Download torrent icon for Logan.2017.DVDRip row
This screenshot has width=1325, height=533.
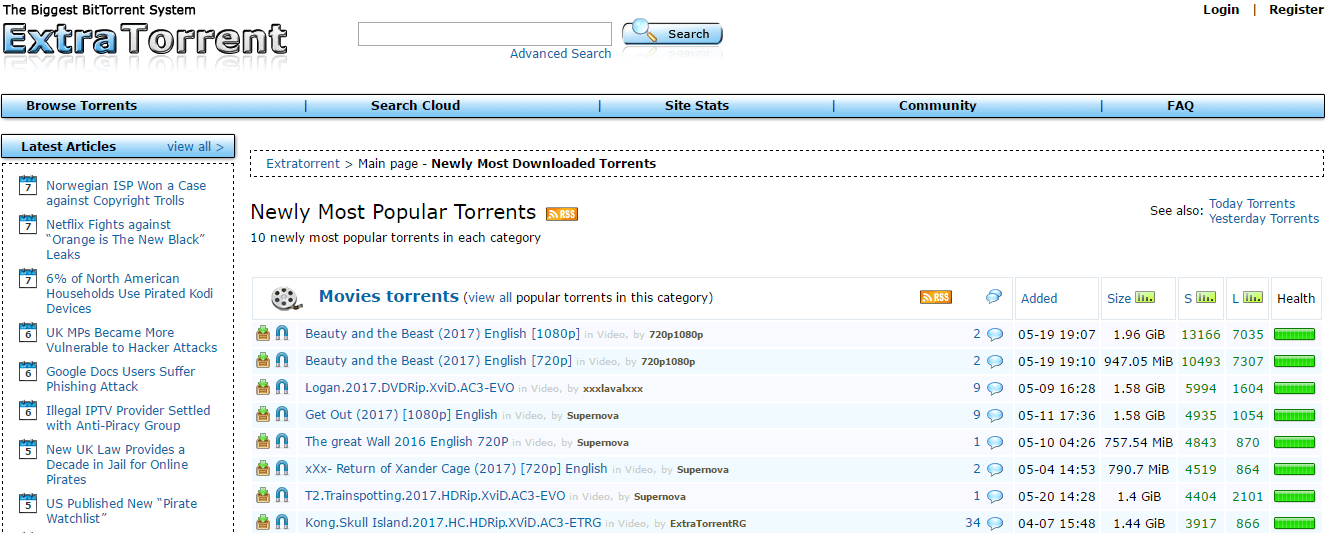[263, 388]
